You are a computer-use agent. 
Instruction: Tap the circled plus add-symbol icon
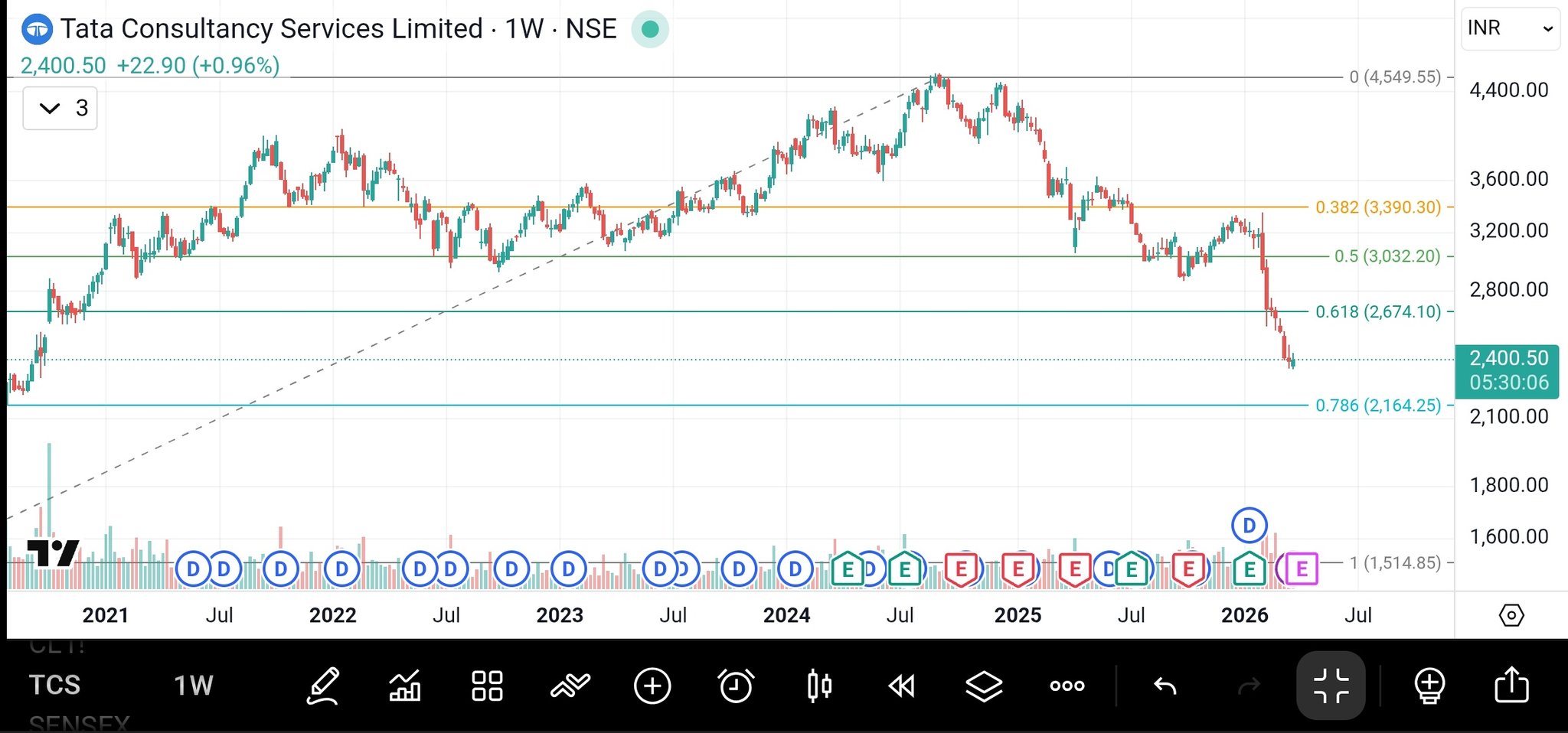point(652,686)
